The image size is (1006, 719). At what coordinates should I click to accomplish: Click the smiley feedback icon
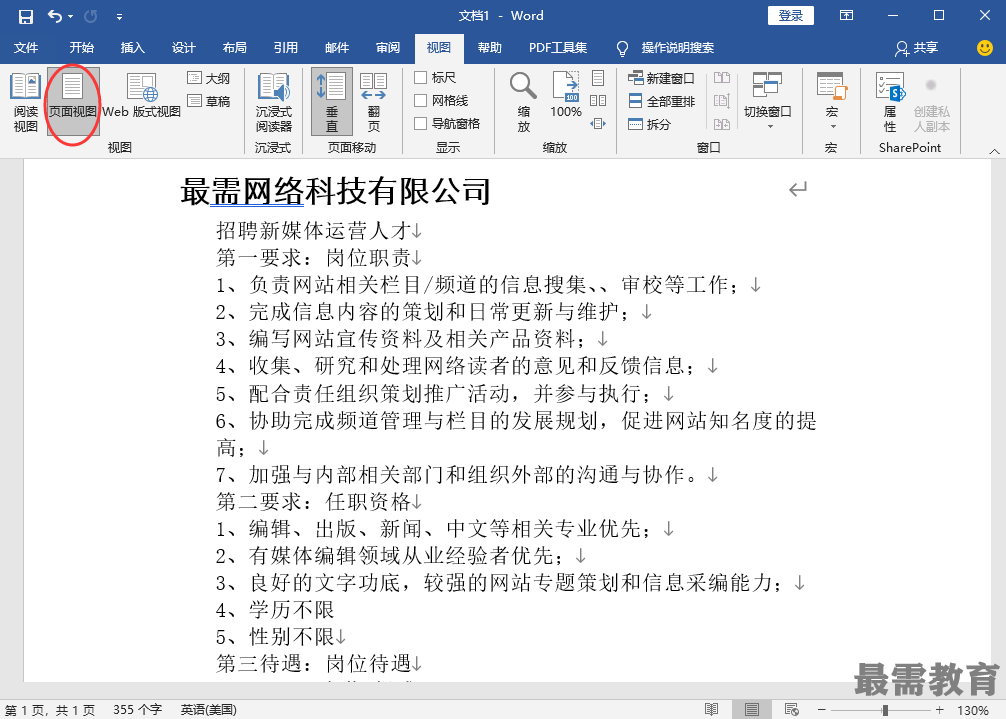984,47
